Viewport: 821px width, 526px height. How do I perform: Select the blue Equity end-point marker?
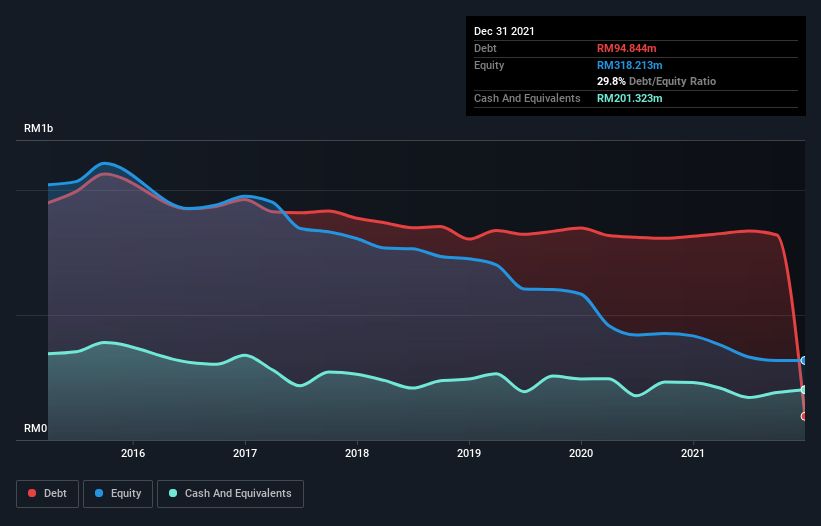pos(804,361)
